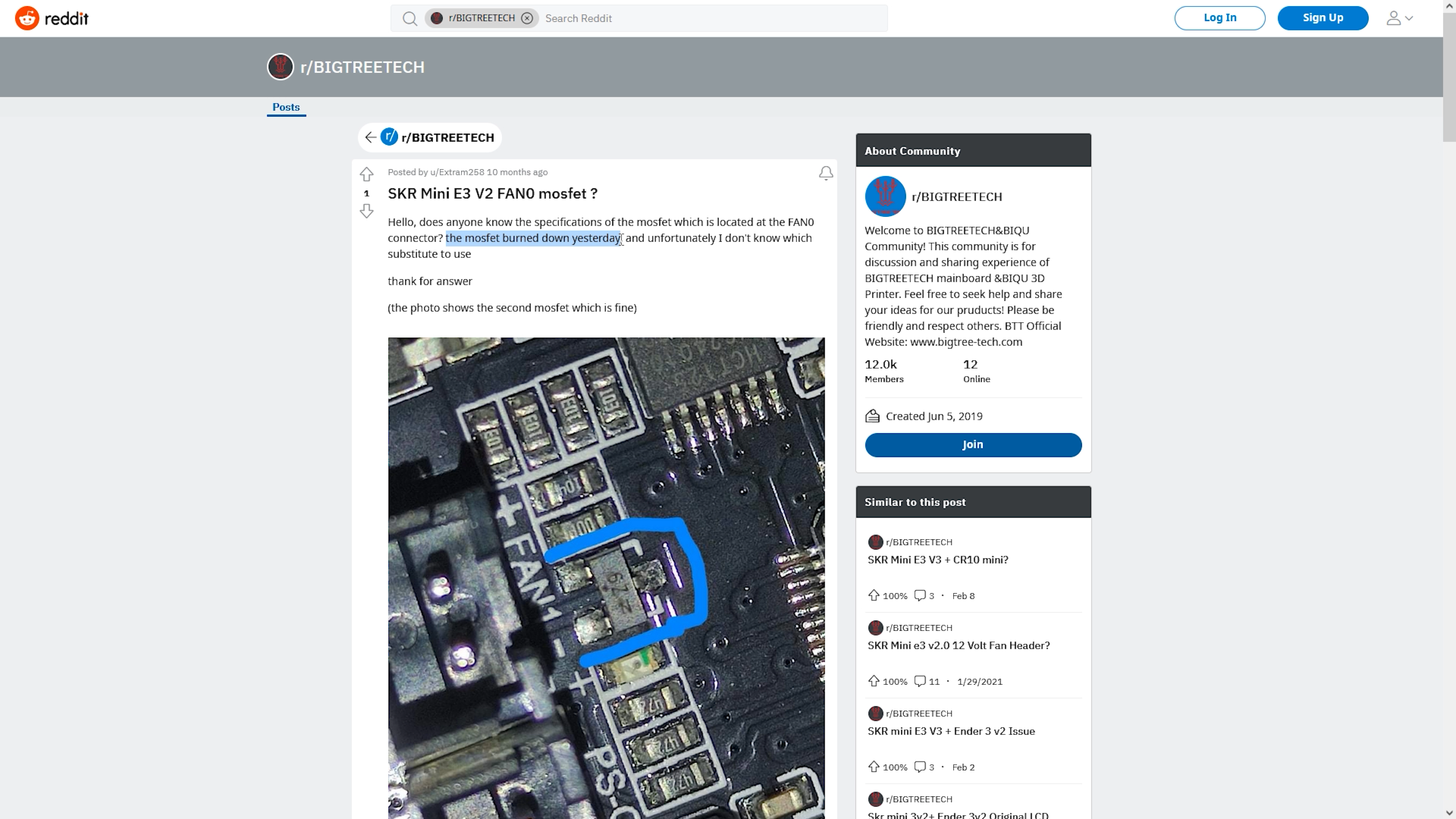Click the post title 'SKR Mini E3 V2 FAN0 mosfet ?'
Image resolution: width=1456 pixels, height=819 pixels.
point(492,194)
